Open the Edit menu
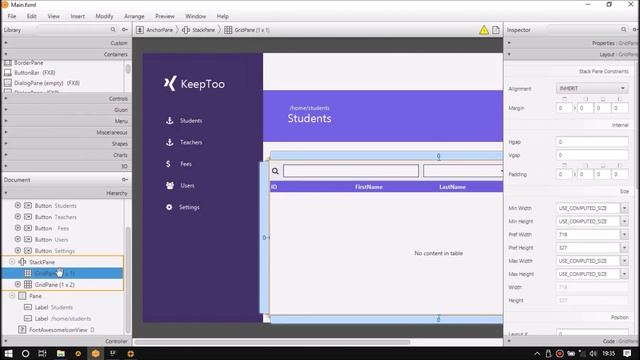640x360 pixels. tap(31, 16)
